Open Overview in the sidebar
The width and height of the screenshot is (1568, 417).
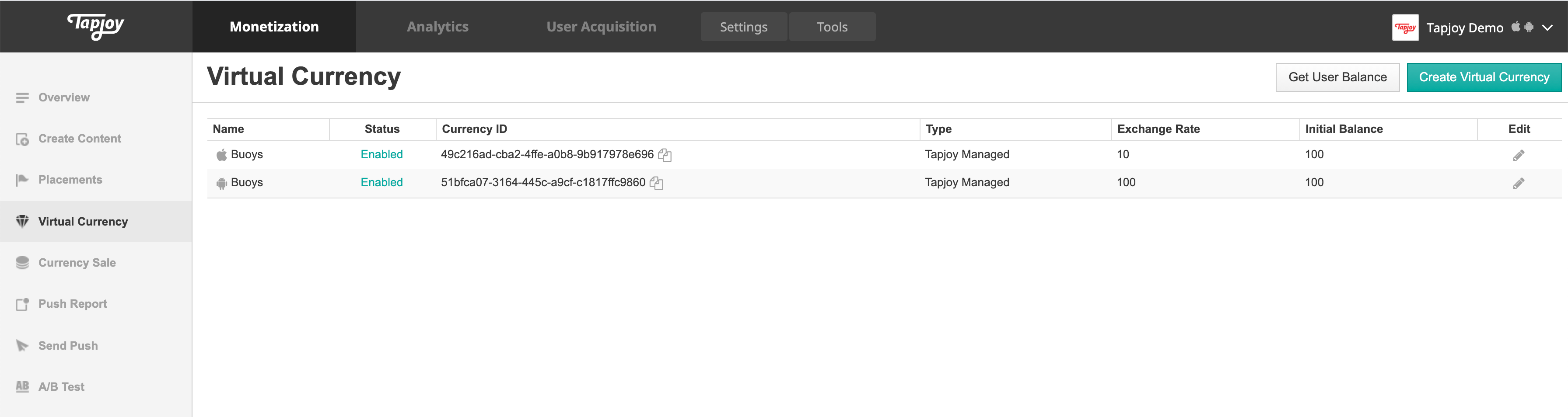pos(64,97)
